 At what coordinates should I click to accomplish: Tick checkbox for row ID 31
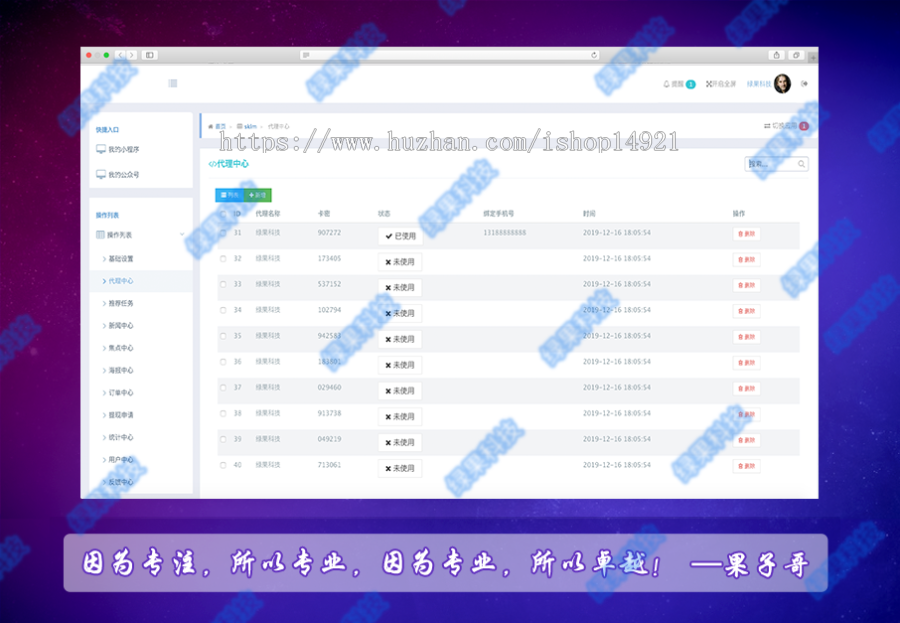coord(223,233)
